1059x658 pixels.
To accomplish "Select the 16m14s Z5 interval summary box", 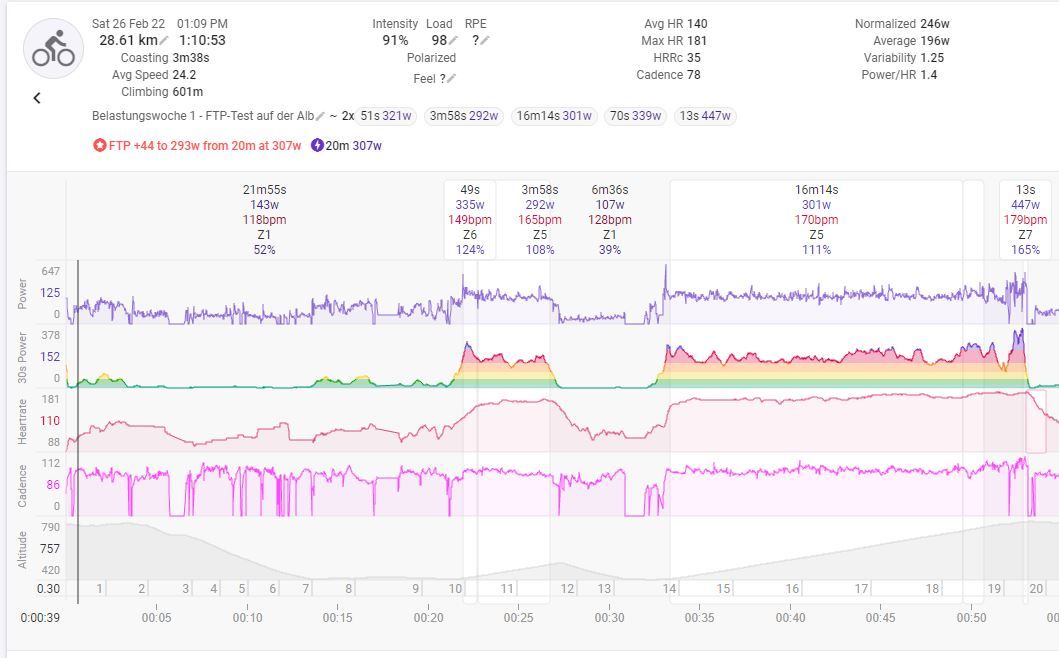I will [x=816, y=219].
